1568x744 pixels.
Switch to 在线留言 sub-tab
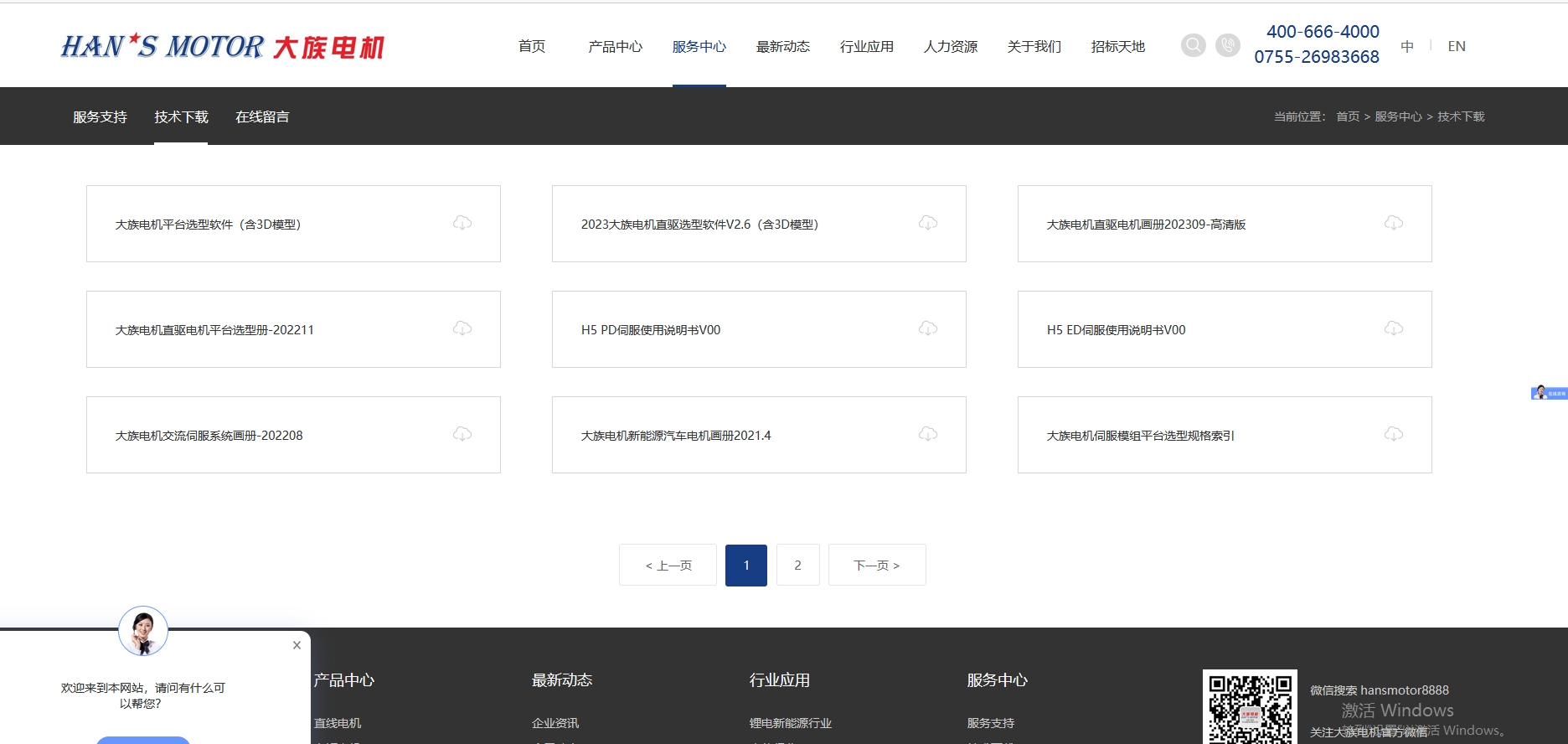click(x=262, y=116)
